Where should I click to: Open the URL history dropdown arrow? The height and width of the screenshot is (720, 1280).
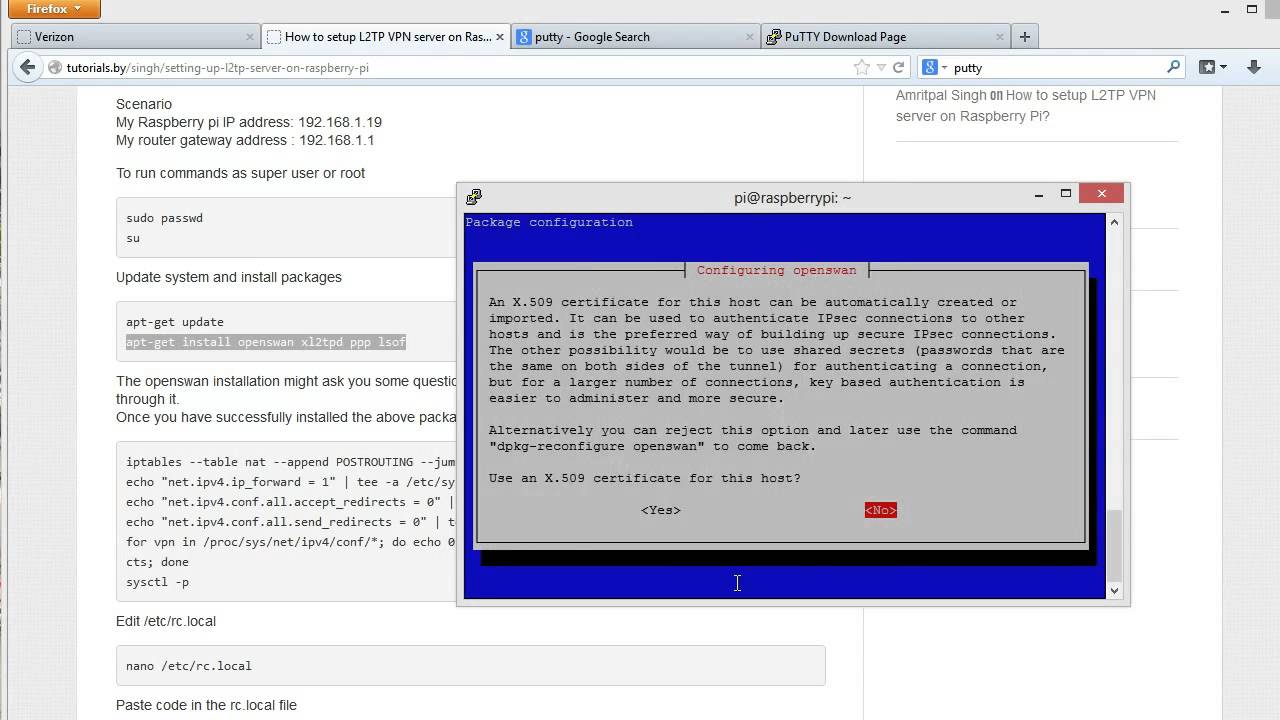[881, 68]
